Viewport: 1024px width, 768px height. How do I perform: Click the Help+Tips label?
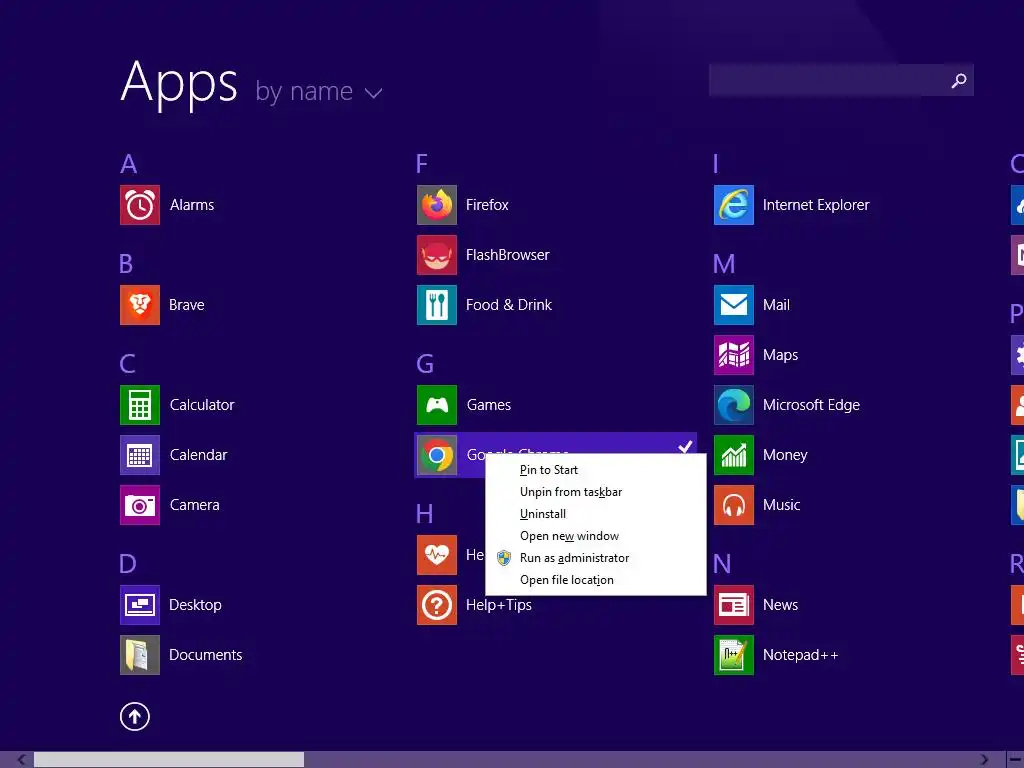click(x=499, y=605)
